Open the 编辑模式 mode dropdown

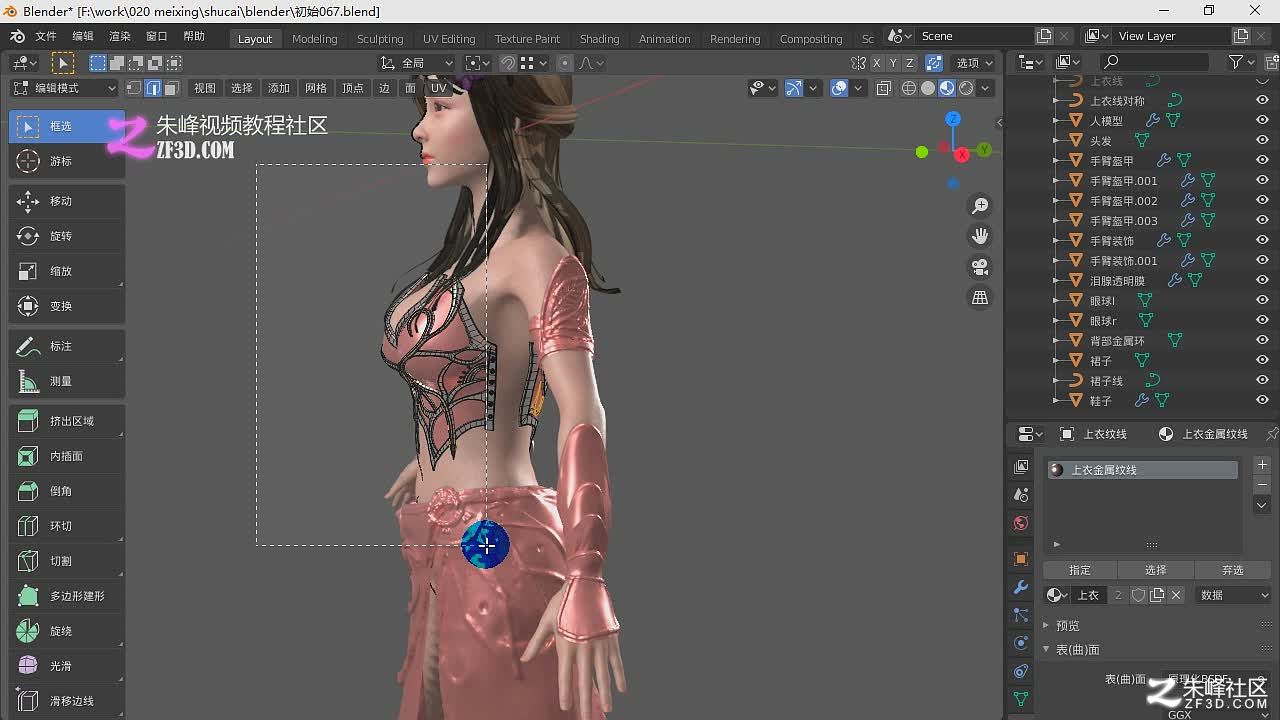pos(64,88)
